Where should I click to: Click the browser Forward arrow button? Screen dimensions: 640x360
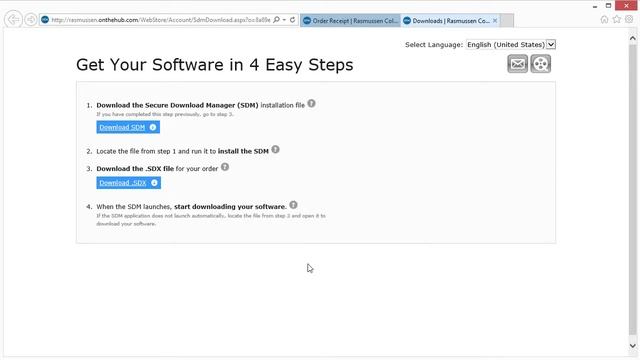coord(31,19)
